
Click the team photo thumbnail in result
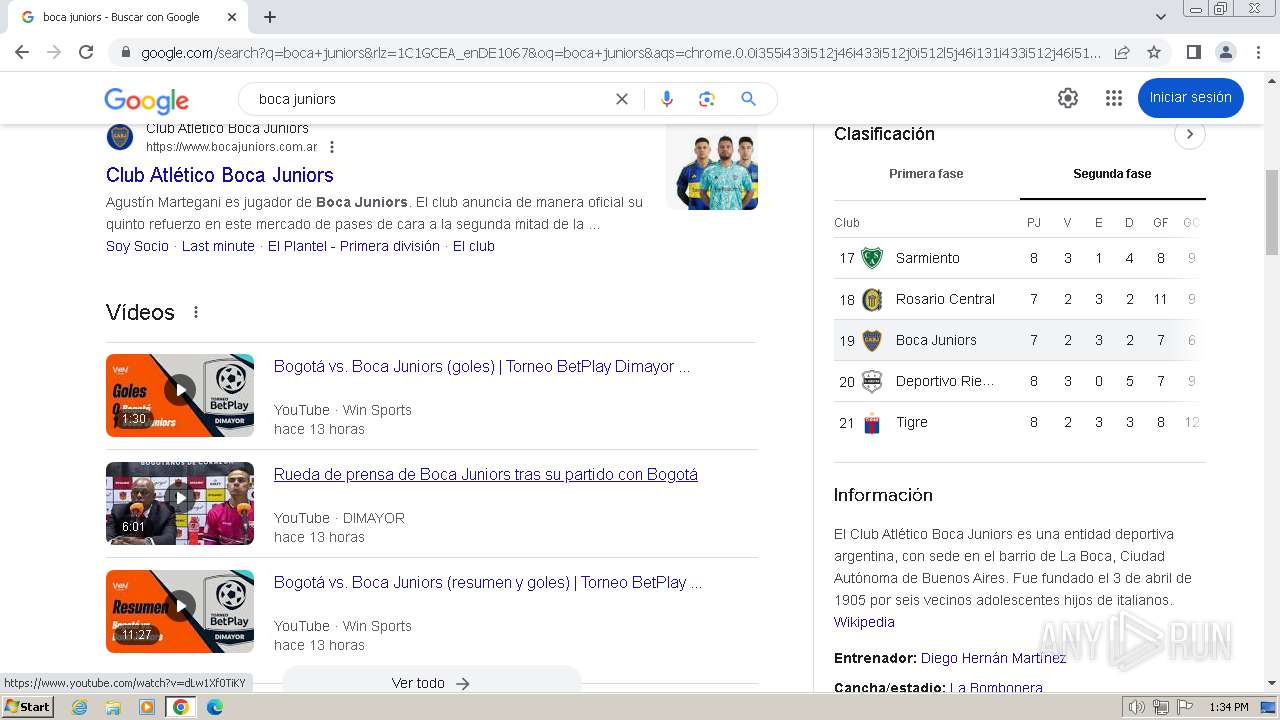click(712, 167)
